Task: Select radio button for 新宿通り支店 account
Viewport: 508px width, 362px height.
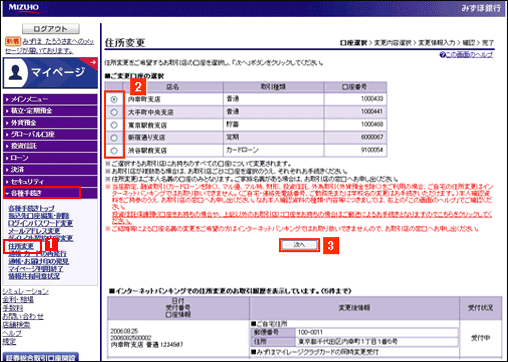Action: click(x=114, y=138)
